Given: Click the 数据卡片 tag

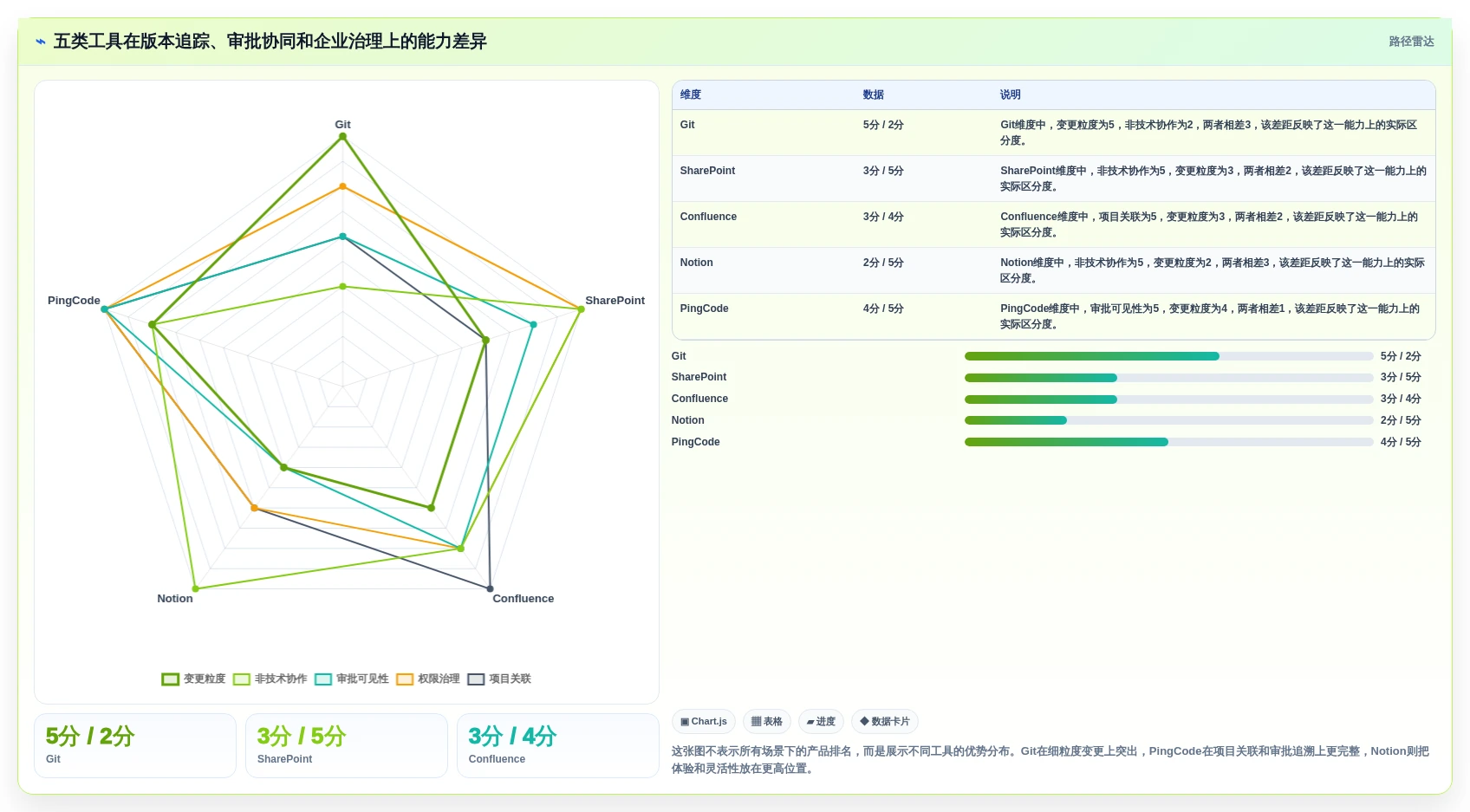Looking at the screenshot, I should (885, 721).
